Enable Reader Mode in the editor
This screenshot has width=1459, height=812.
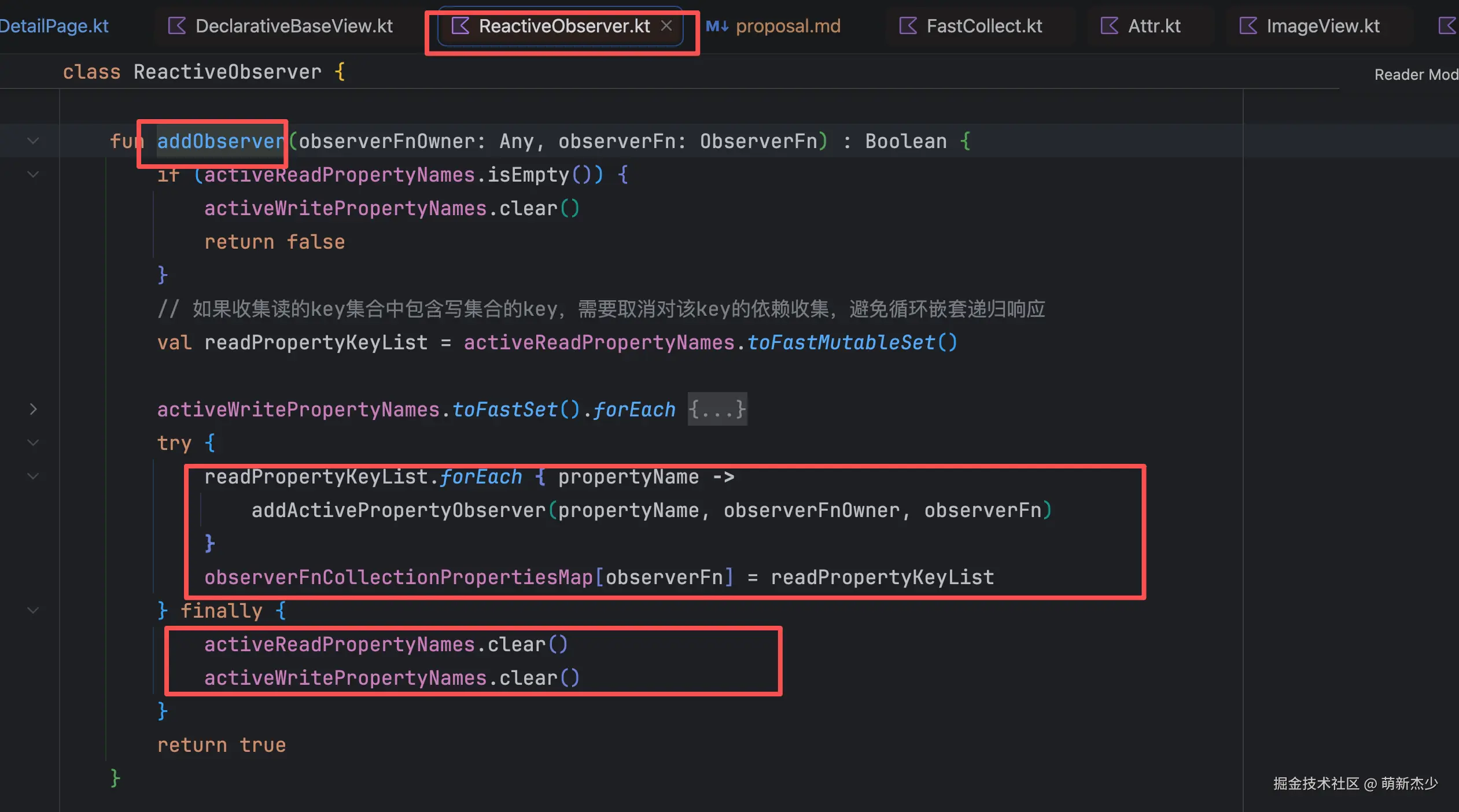tap(1416, 75)
